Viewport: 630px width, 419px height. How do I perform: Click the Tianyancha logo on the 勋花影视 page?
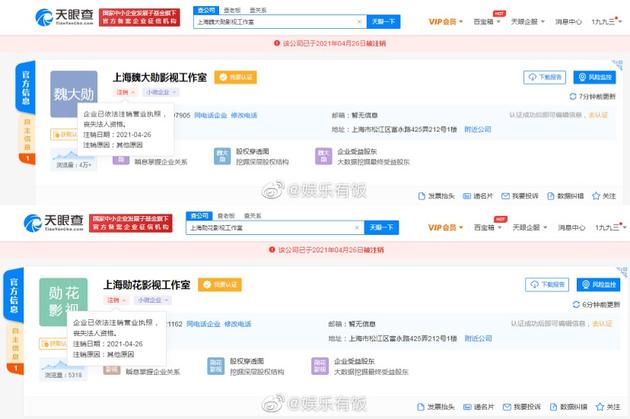point(53,223)
